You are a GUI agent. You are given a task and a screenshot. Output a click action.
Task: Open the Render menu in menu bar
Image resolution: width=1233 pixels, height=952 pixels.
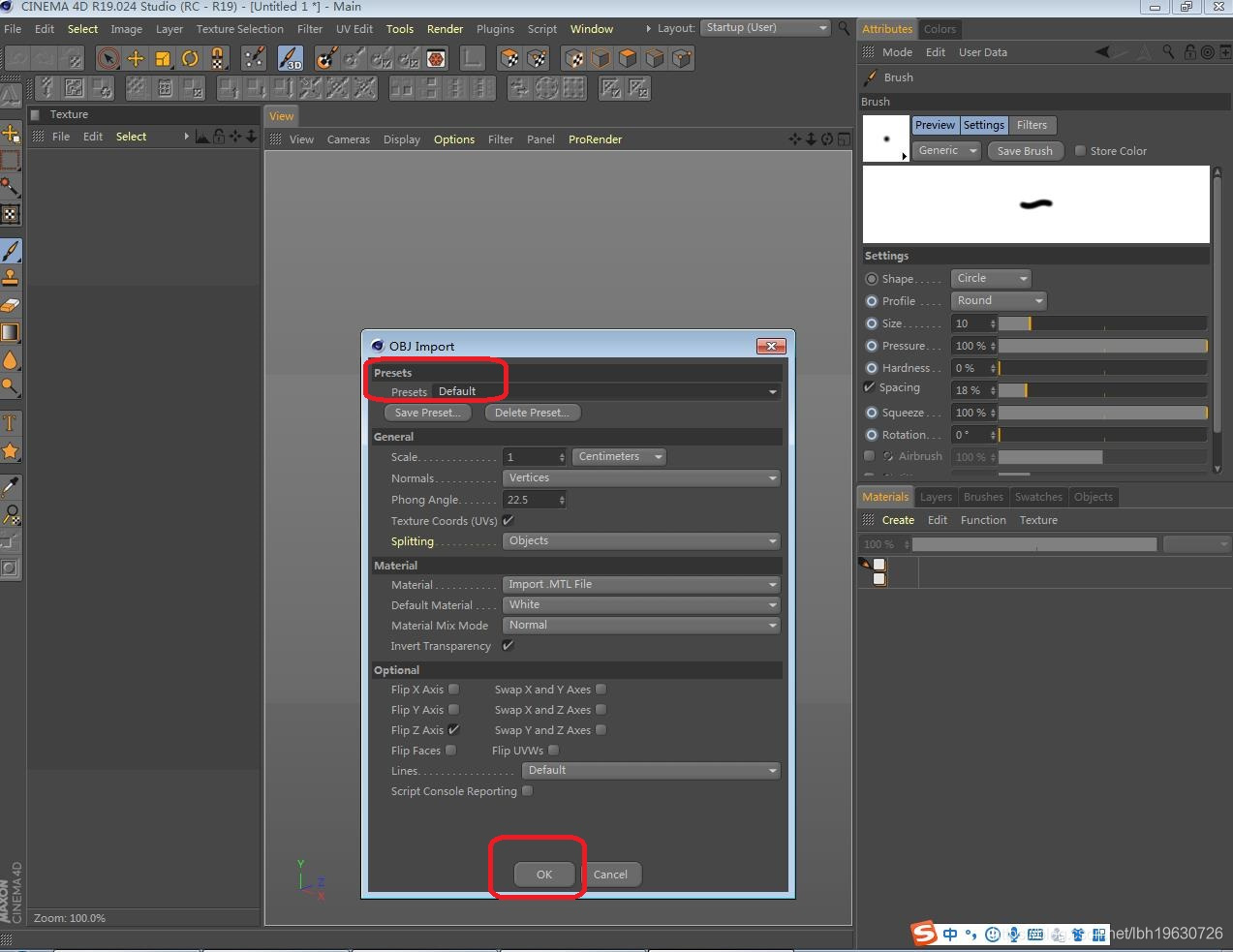(x=445, y=29)
